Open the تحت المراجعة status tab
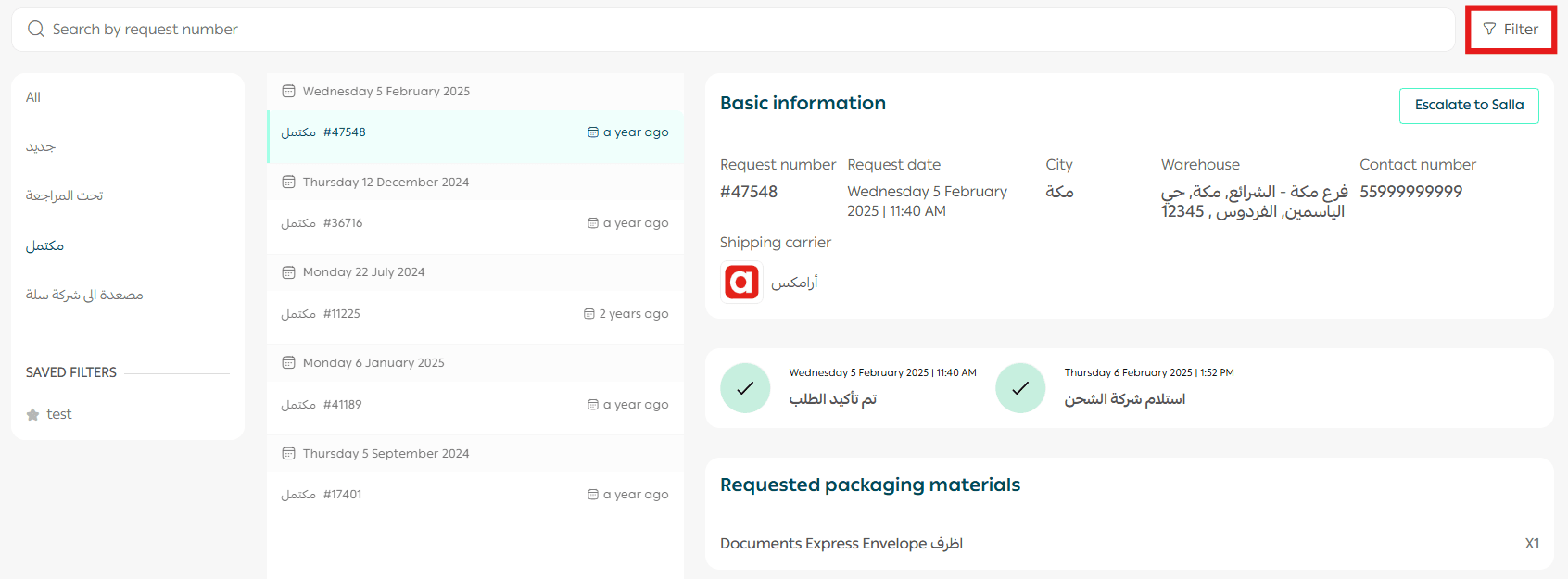 pos(64,195)
